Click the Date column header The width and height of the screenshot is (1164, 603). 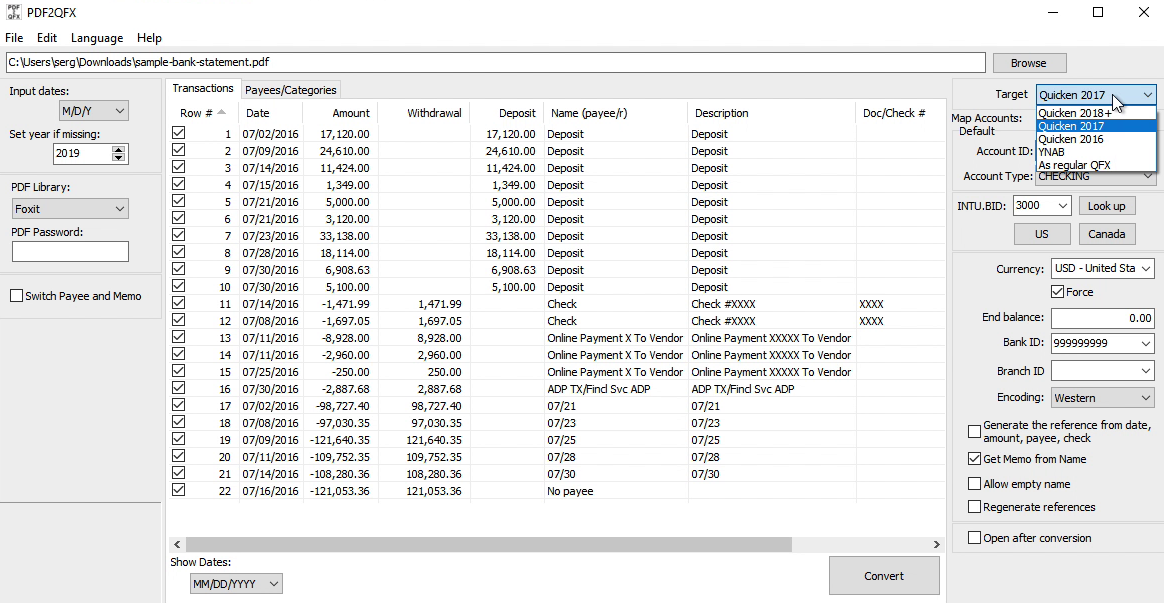(270, 113)
